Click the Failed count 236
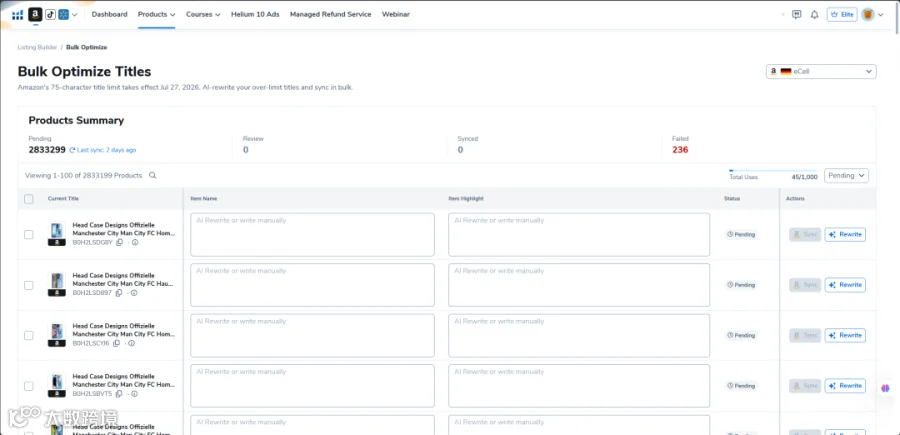The height and width of the screenshot is (435, 900). pyautogui.click(x=680, y=150)
